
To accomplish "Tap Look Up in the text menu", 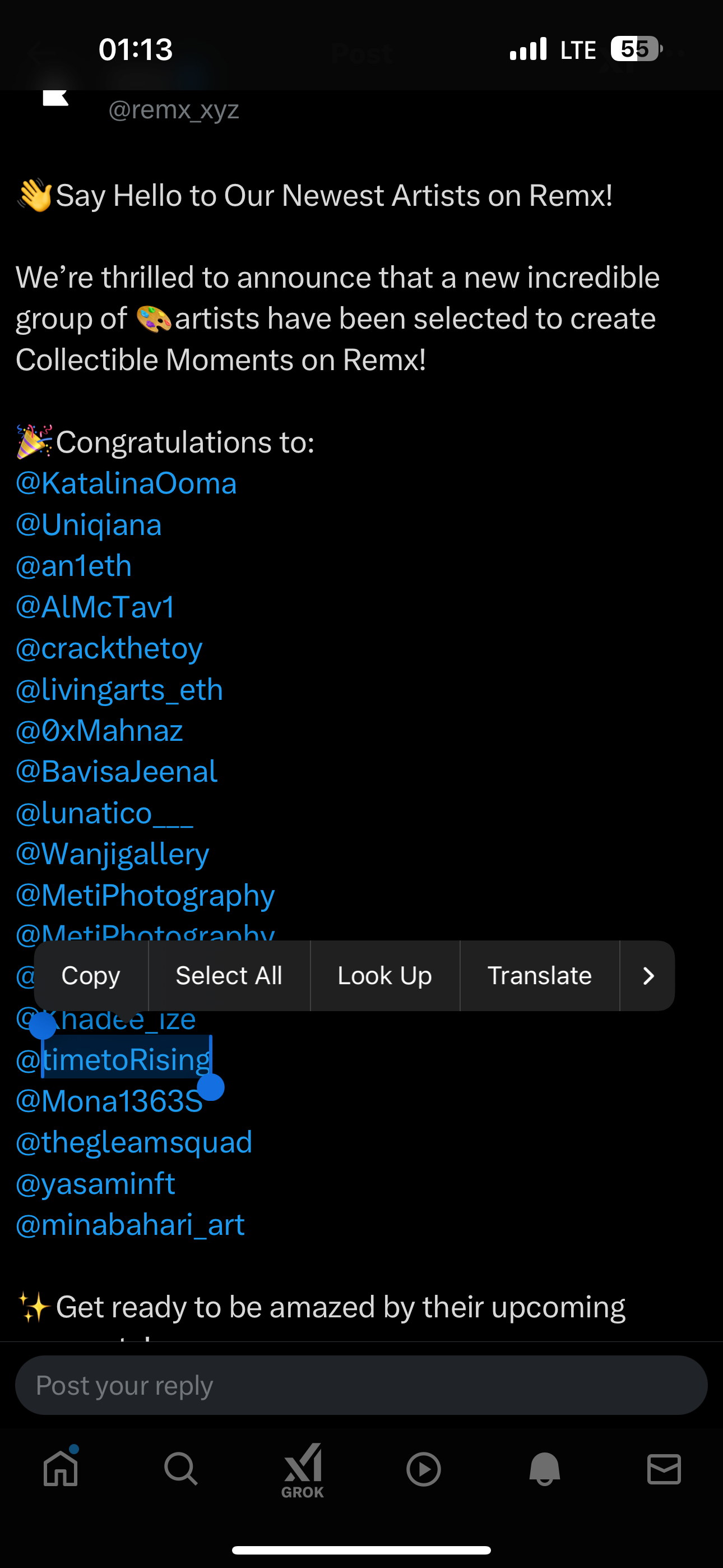I will tap(384, 976).
